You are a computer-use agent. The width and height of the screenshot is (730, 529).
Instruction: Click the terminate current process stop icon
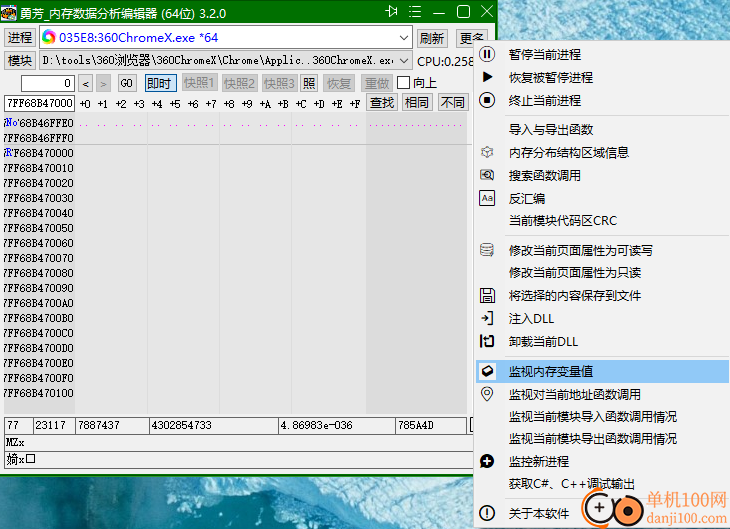[x=487, y=100]
